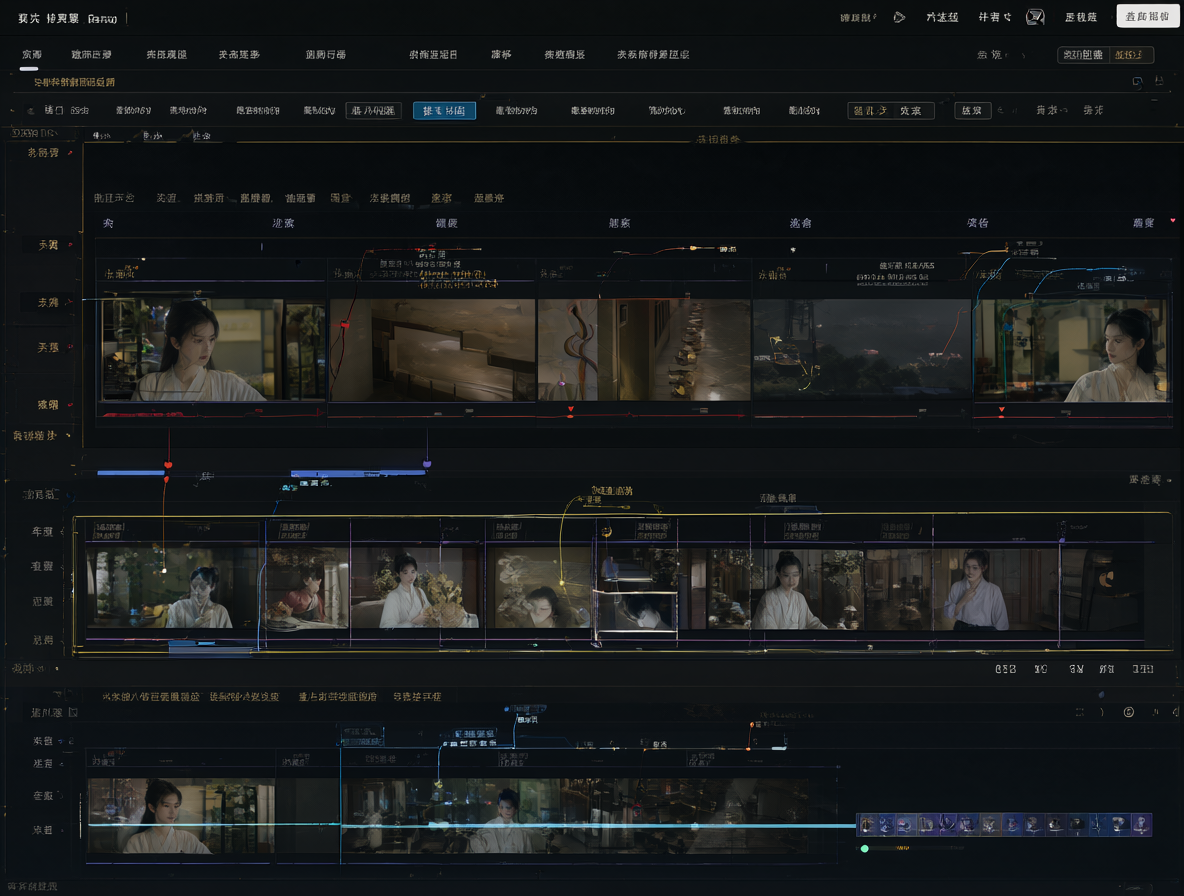Select the red triangle marker under the corridor thumbnail
Viewport: 1184px width, 896px height.
pos(571,409)
